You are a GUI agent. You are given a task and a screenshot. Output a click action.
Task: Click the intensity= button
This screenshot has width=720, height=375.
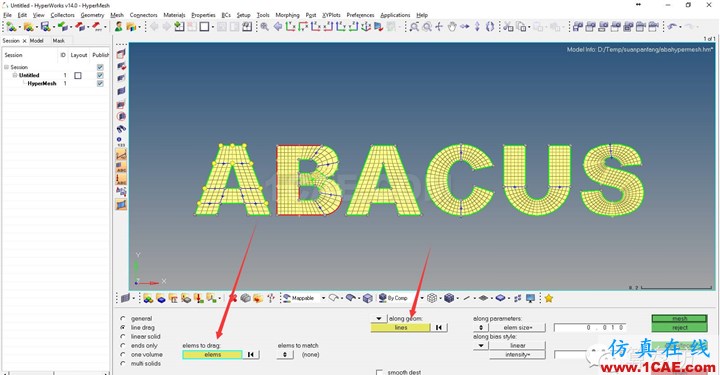518,354
